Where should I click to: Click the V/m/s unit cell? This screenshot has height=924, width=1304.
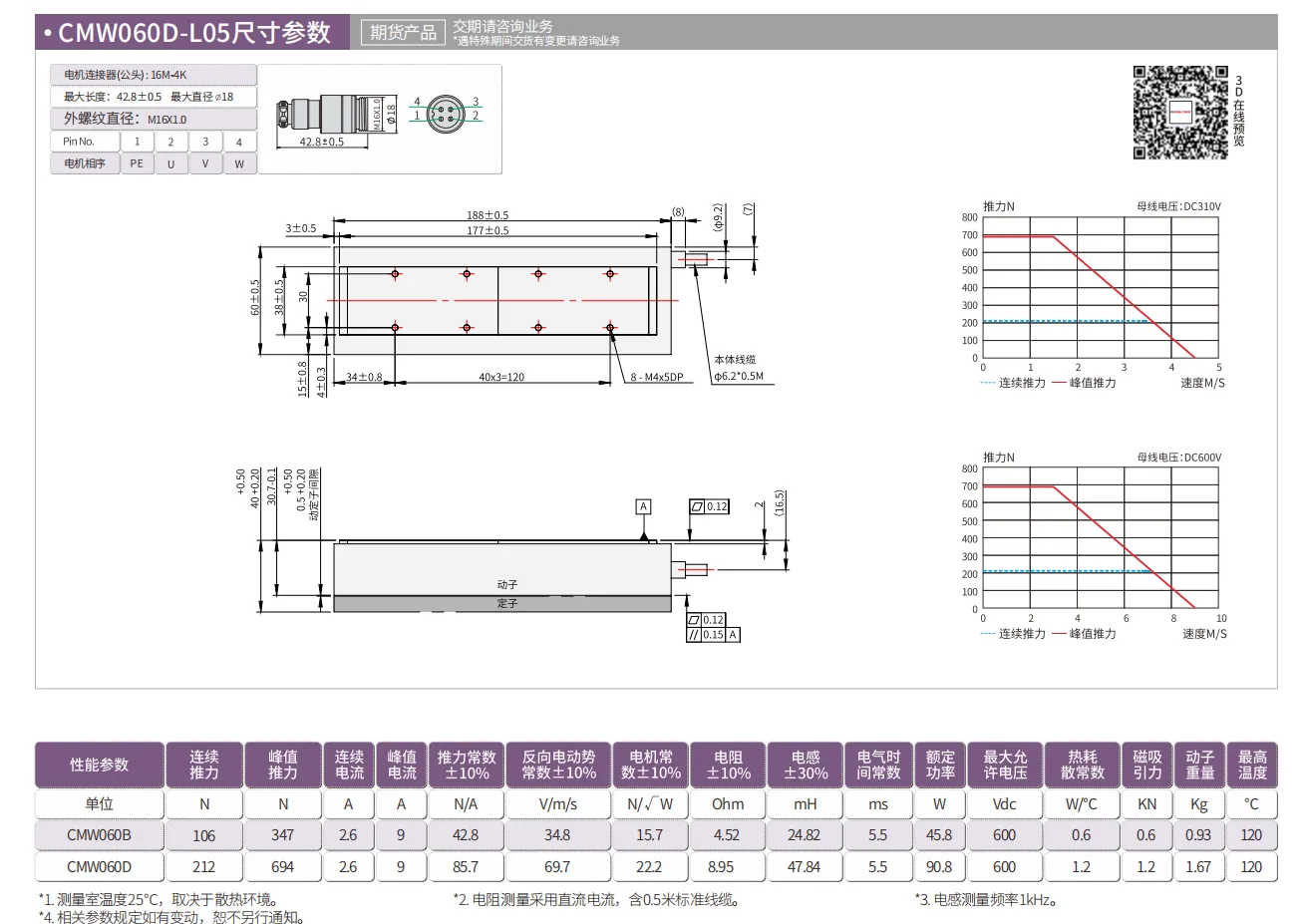pyautogui.click(x=557, y=803)
